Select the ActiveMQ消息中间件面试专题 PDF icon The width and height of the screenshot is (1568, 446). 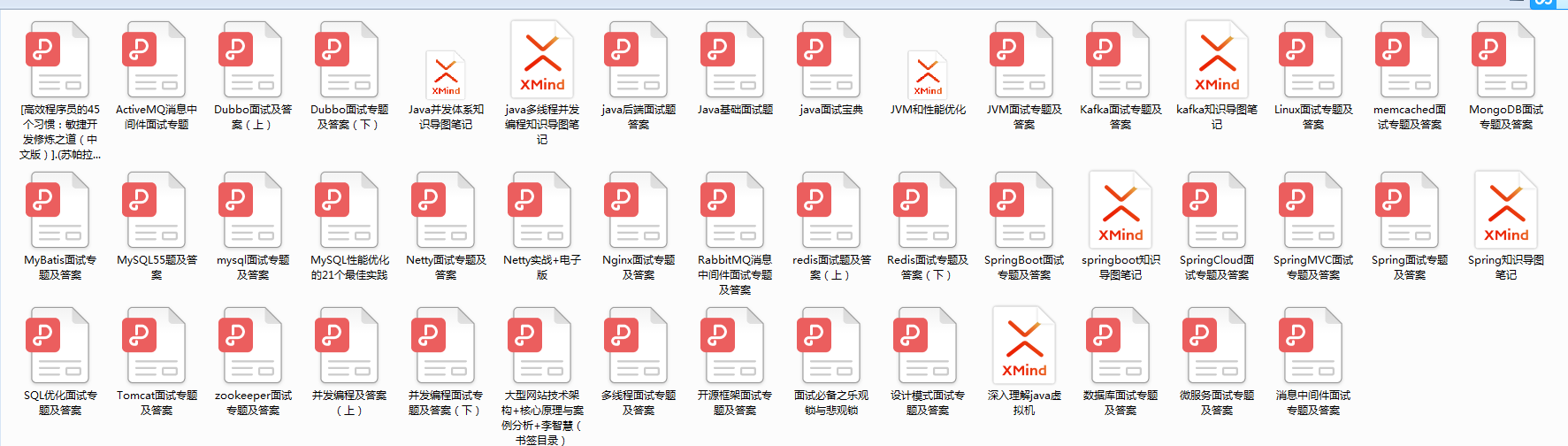[x=155, y=59]
